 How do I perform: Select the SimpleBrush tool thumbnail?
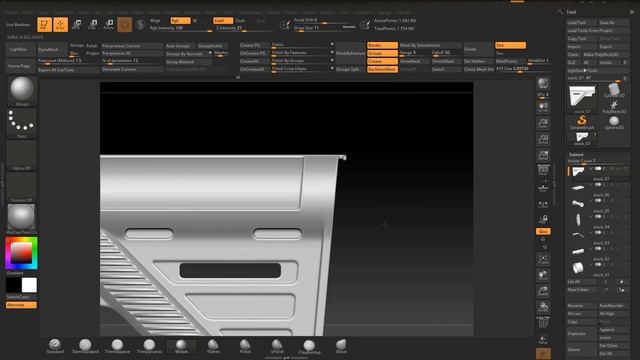point(582,122)
